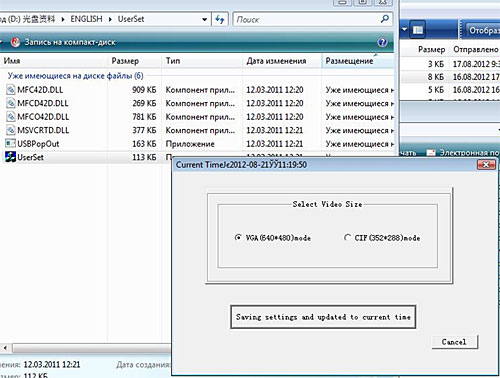This screenshot has height=378, width=500.
Task: Click the 3 КБ row in right window
Action: point(450,64)
